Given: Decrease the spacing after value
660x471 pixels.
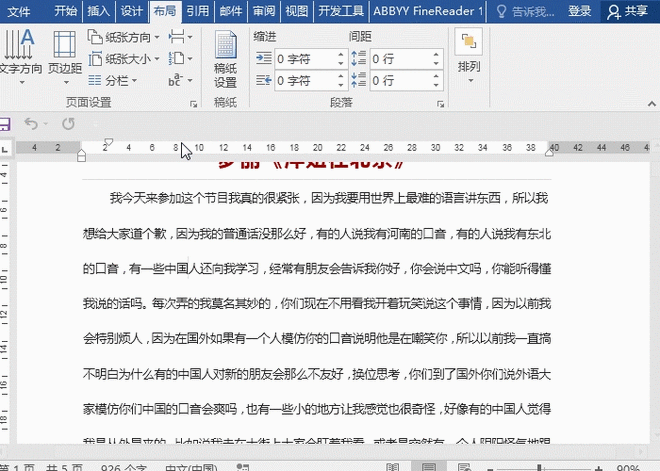Looking at the screenshot, I should [436, 85].
